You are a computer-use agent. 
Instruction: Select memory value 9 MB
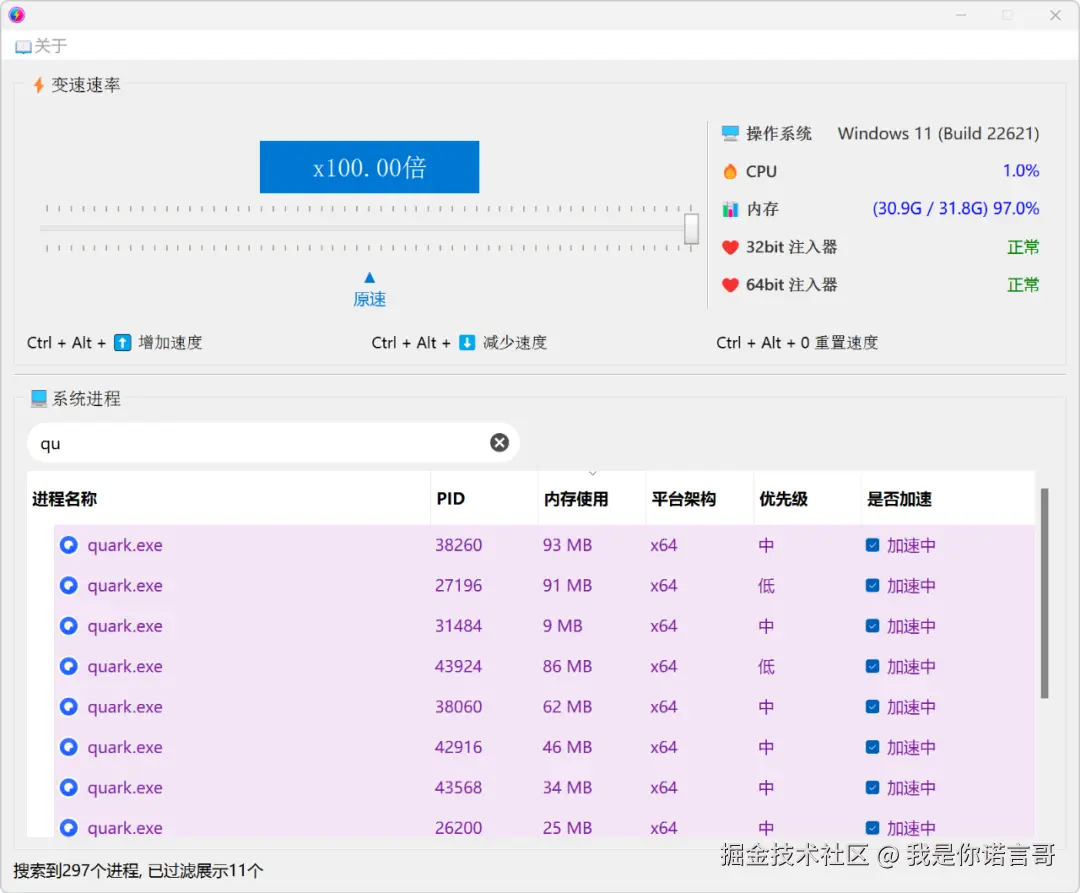click(563, 626)
